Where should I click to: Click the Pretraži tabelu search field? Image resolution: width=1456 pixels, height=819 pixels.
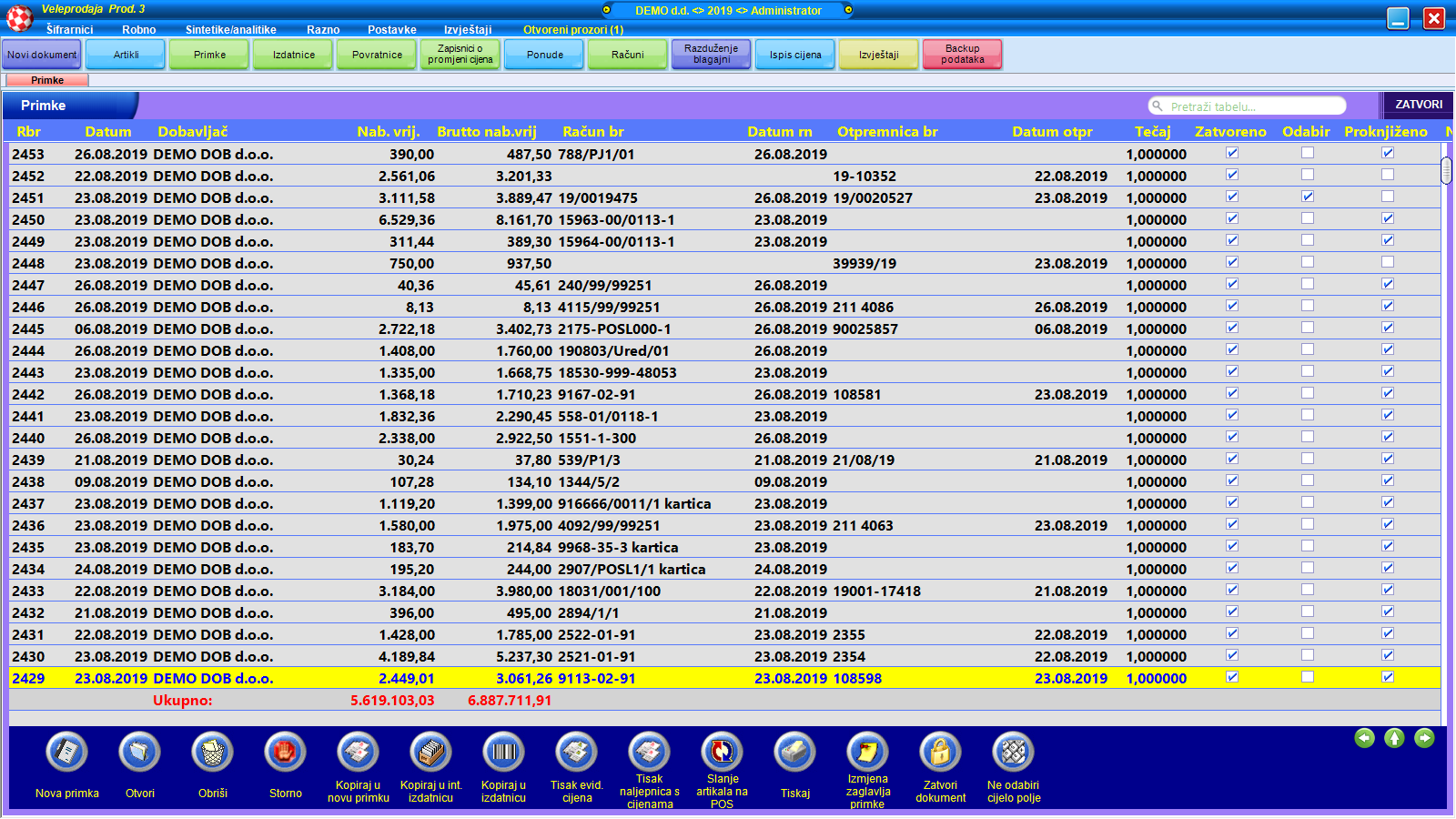tap(1251, 106)
